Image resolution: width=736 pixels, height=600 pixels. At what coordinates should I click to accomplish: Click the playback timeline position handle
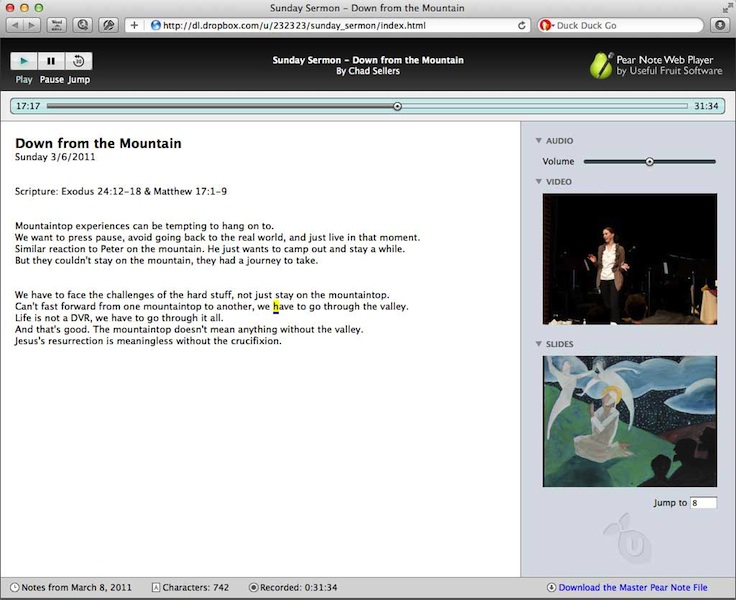click(x=398, y=106)
